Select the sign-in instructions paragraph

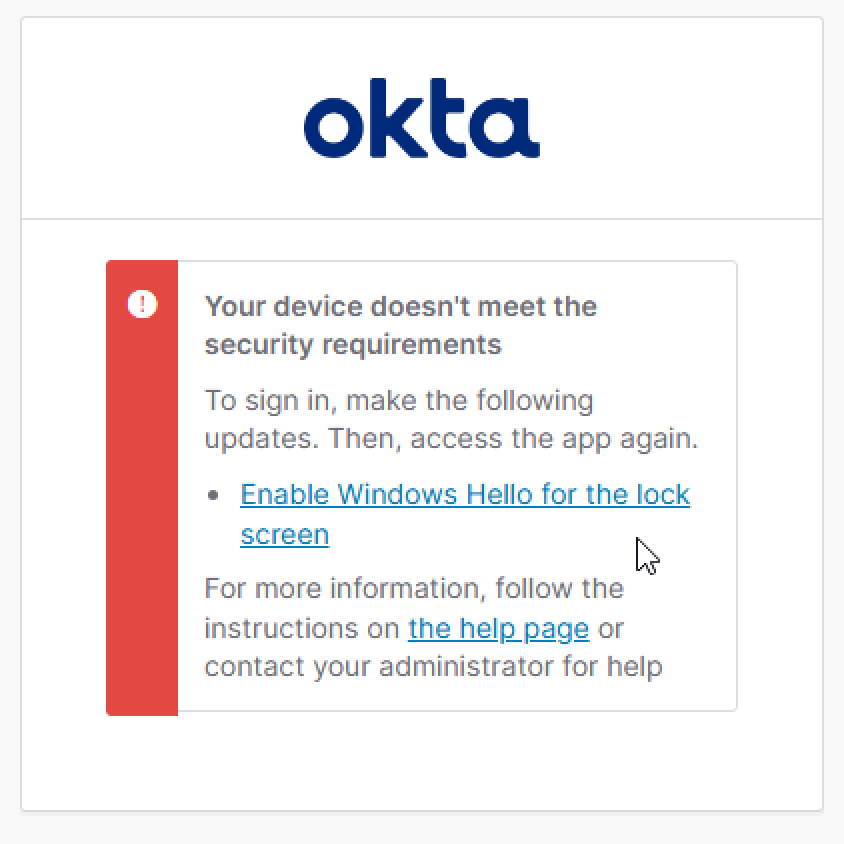[450, 419]
